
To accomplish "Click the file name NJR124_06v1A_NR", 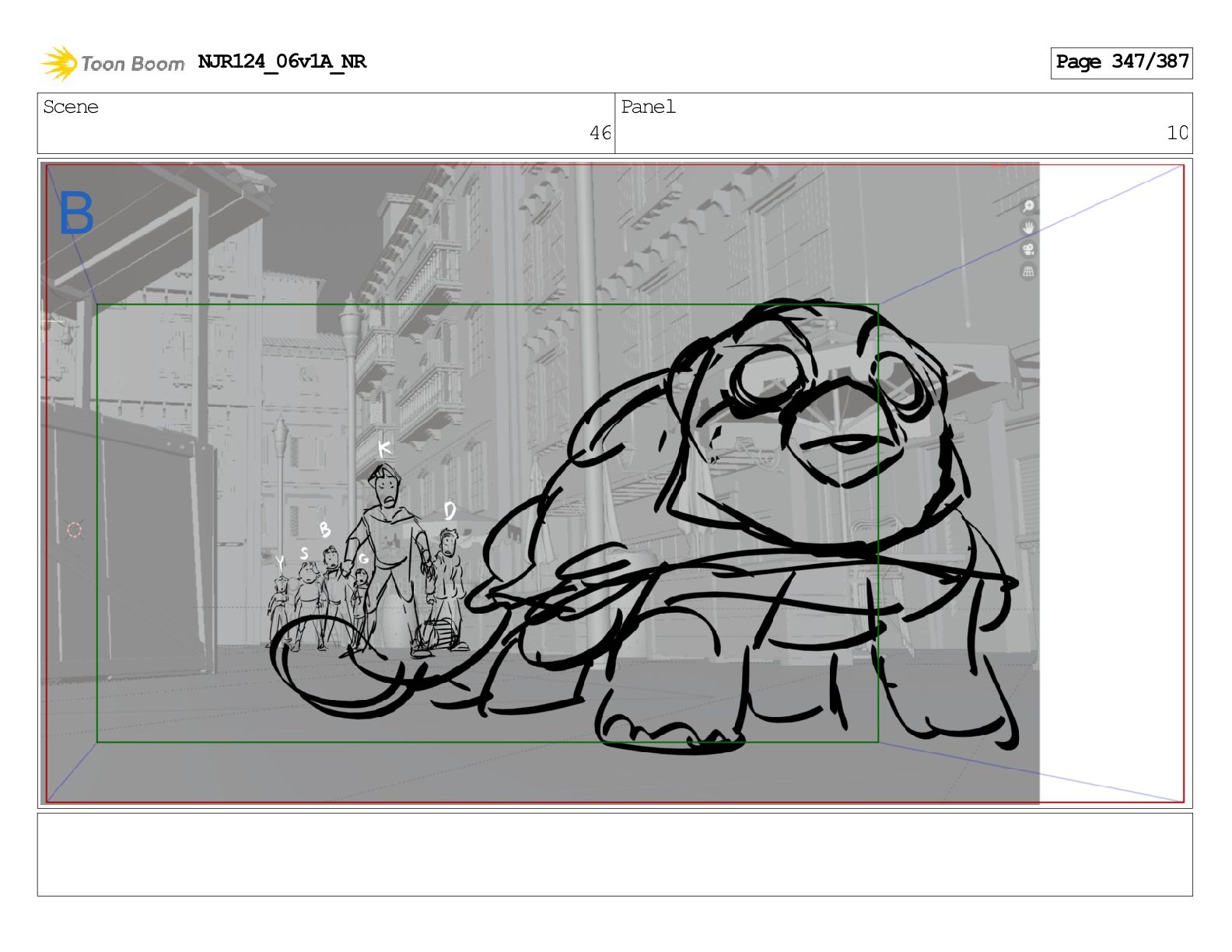I will pos(282,61).
